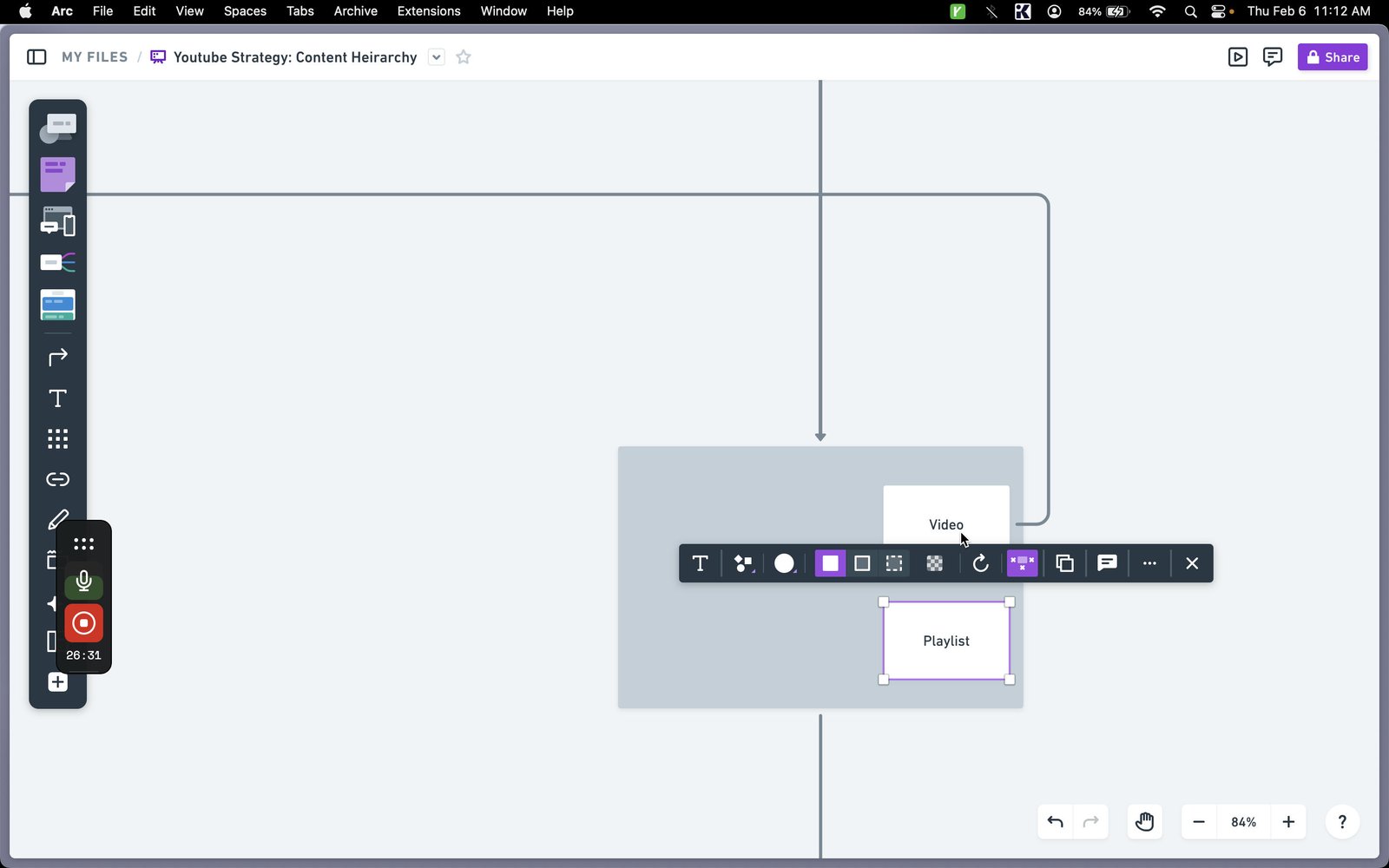Choose the mind map tool

tap(57, 262)
